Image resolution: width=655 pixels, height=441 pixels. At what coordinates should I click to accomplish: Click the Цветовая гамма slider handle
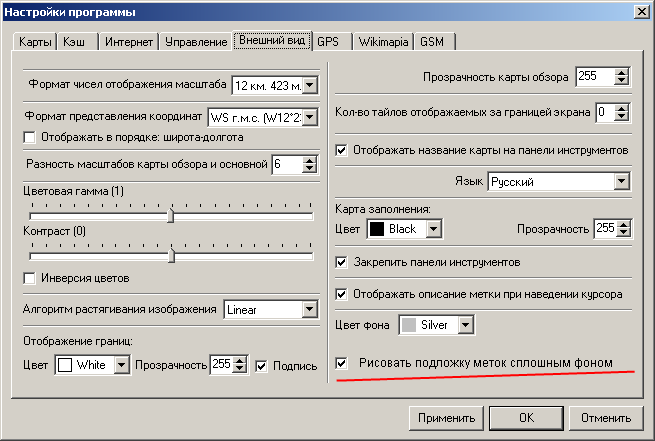[x=171, y=215]
